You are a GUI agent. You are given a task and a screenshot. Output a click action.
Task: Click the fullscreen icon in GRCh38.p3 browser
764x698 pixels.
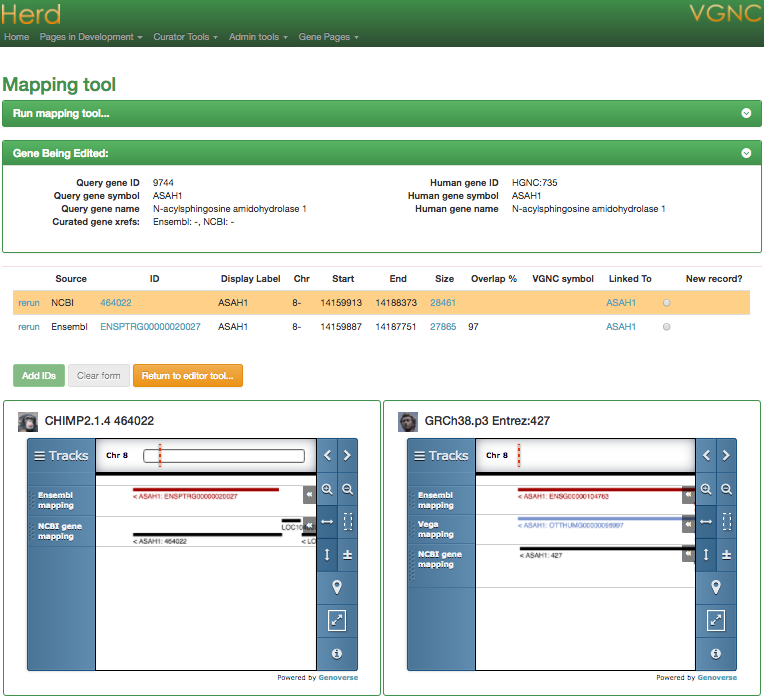pos(716,620)
